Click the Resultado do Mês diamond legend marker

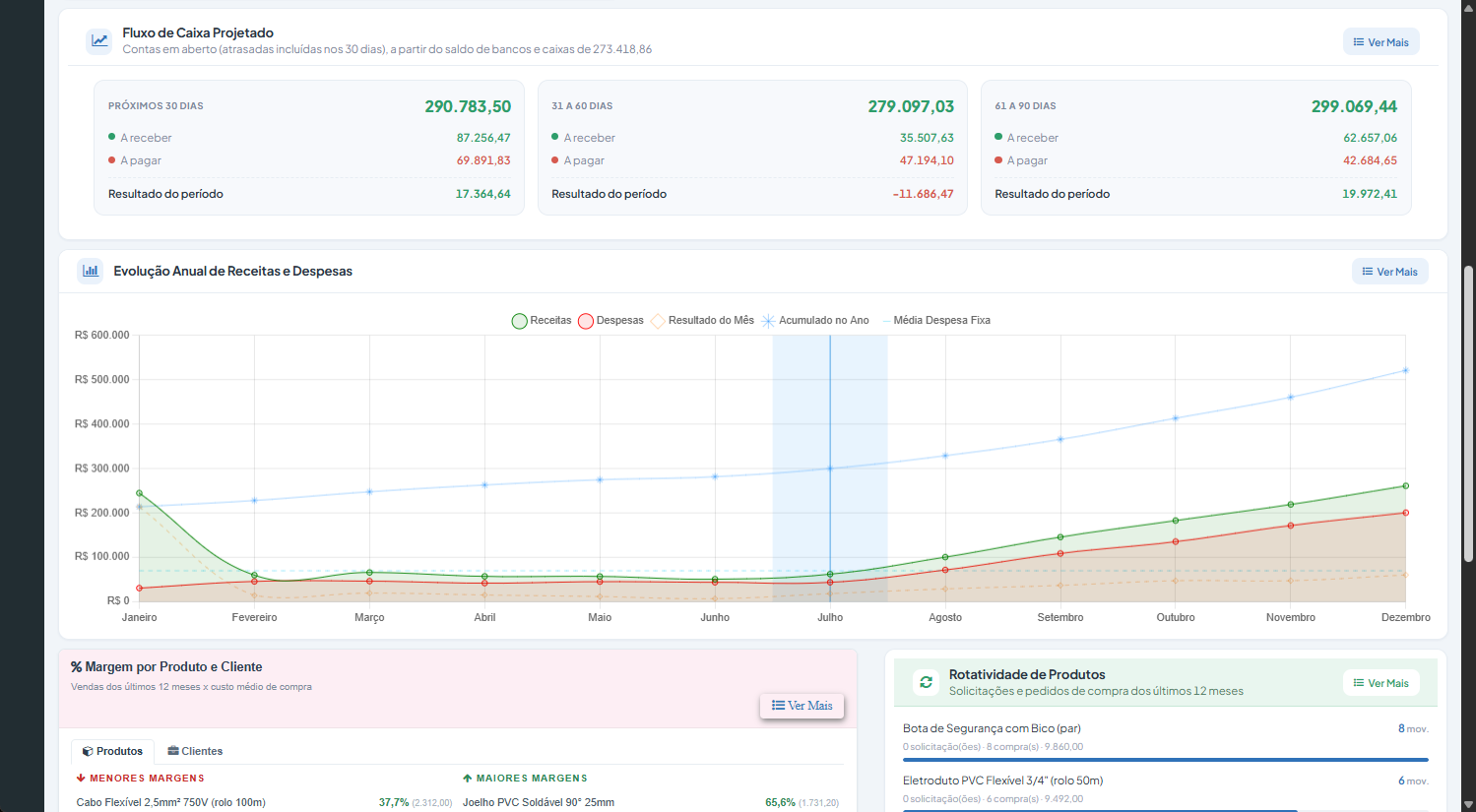tap(658, 321)
